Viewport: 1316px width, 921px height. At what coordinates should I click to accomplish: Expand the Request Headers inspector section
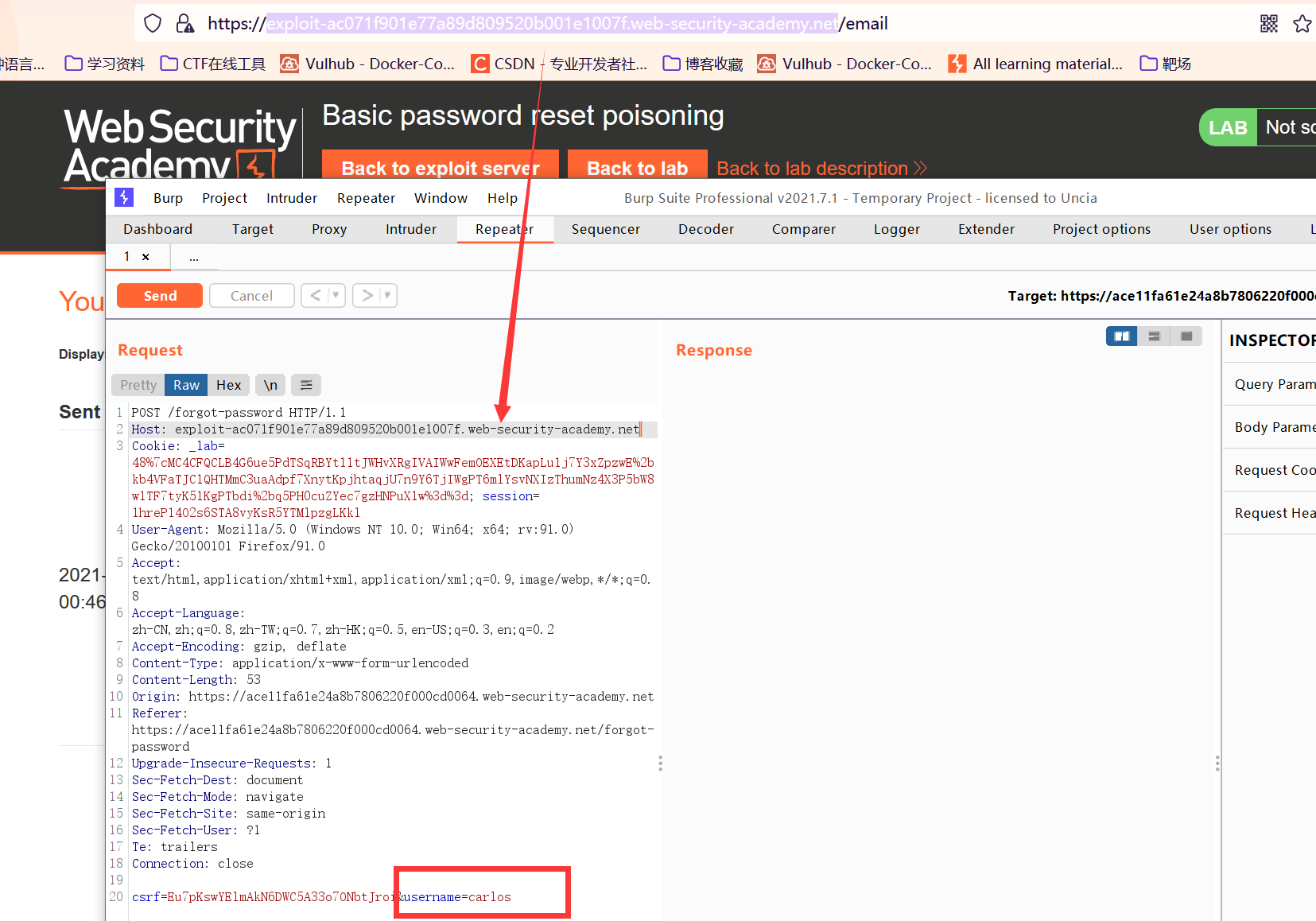point(1270,513)
